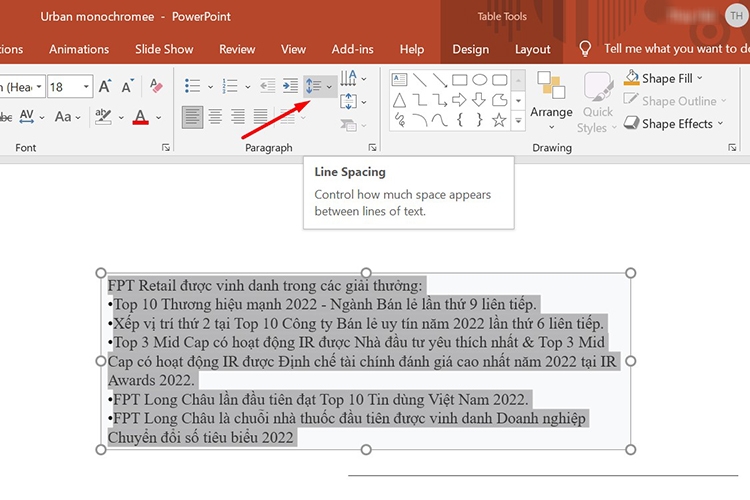Viewport: 750px width, 500px height.
Task: Select the Arrow line shape
Action: pos(440,80)
